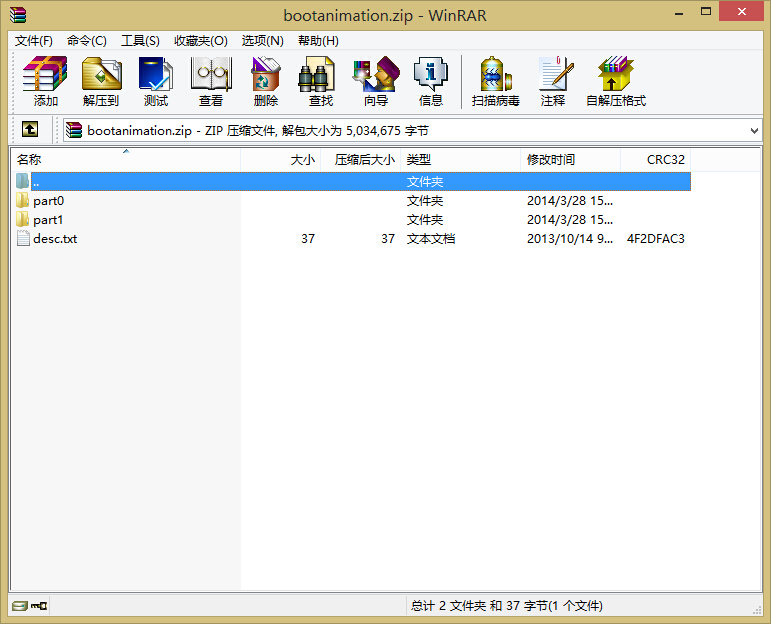Click the disk drive status bar icon
Viewport: 771px width, 624px height.
(x=19, y=606)
